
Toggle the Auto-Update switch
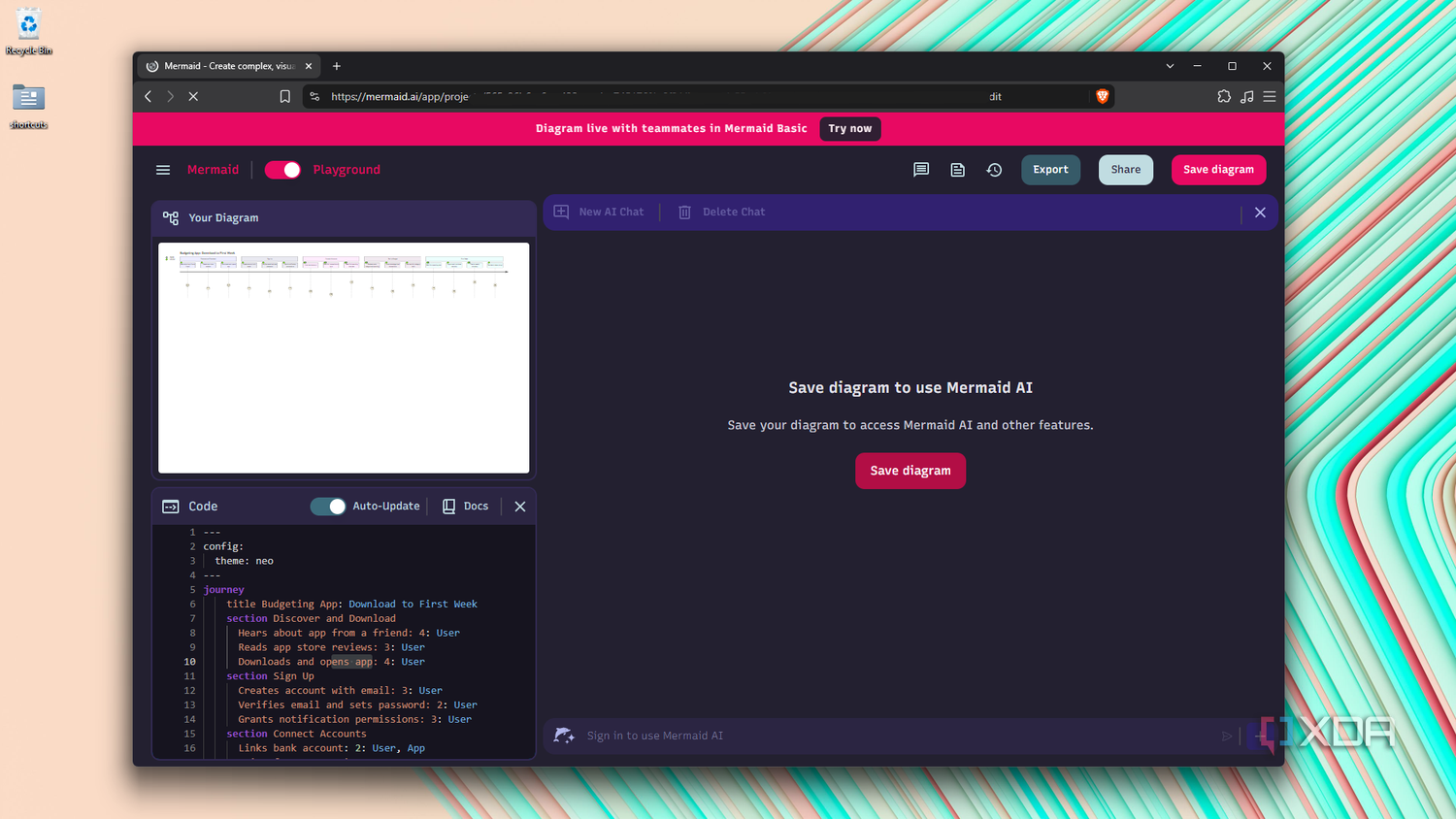click(x=328, y=507)
